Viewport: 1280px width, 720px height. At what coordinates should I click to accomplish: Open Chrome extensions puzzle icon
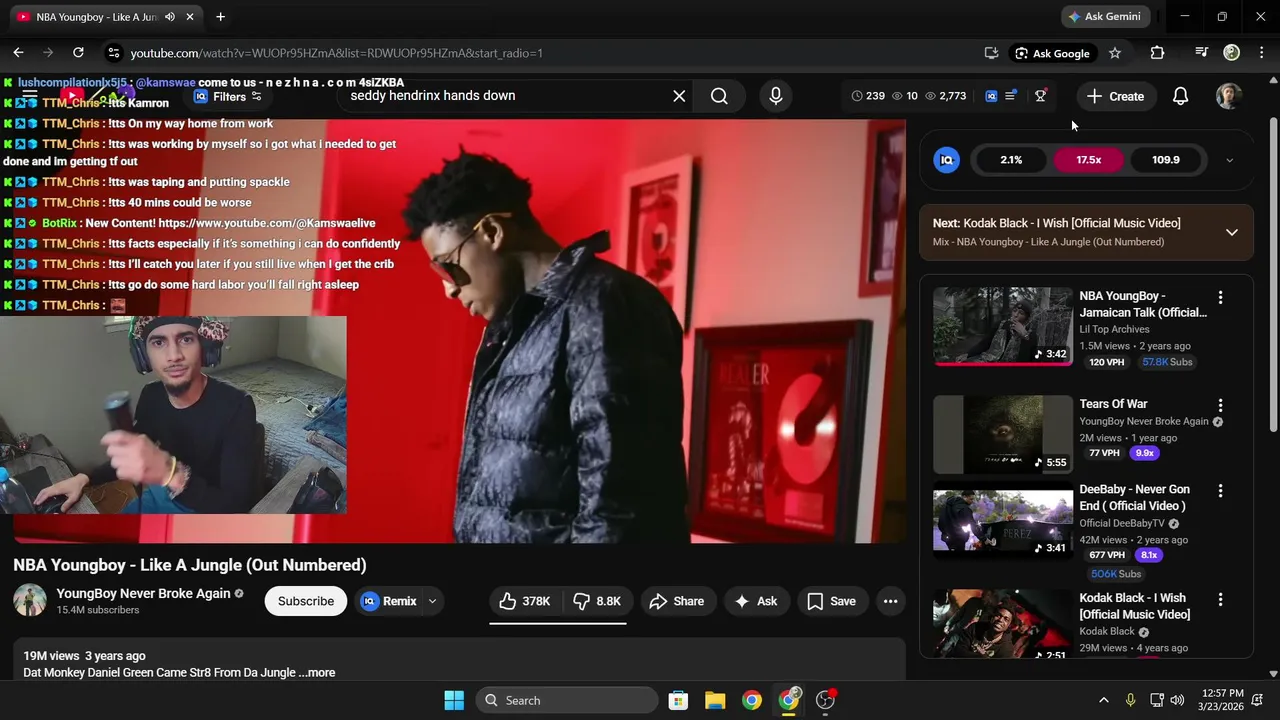tap(1157, 53)
